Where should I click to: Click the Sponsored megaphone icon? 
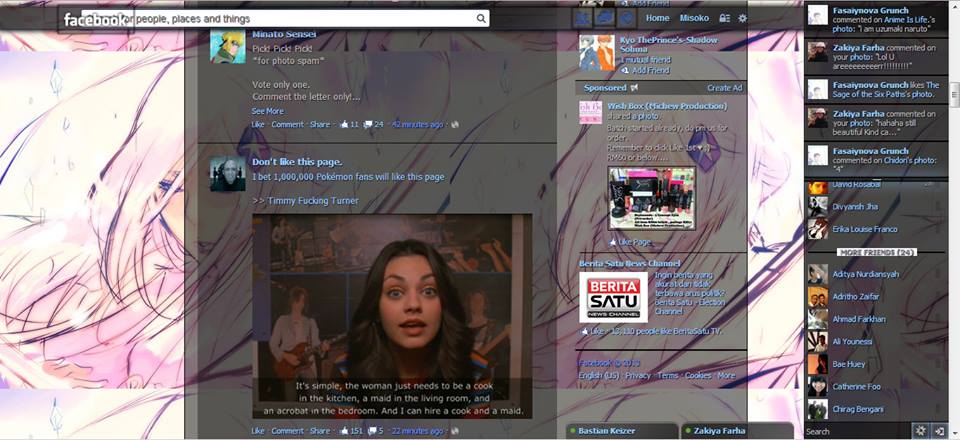click(634, 88)
